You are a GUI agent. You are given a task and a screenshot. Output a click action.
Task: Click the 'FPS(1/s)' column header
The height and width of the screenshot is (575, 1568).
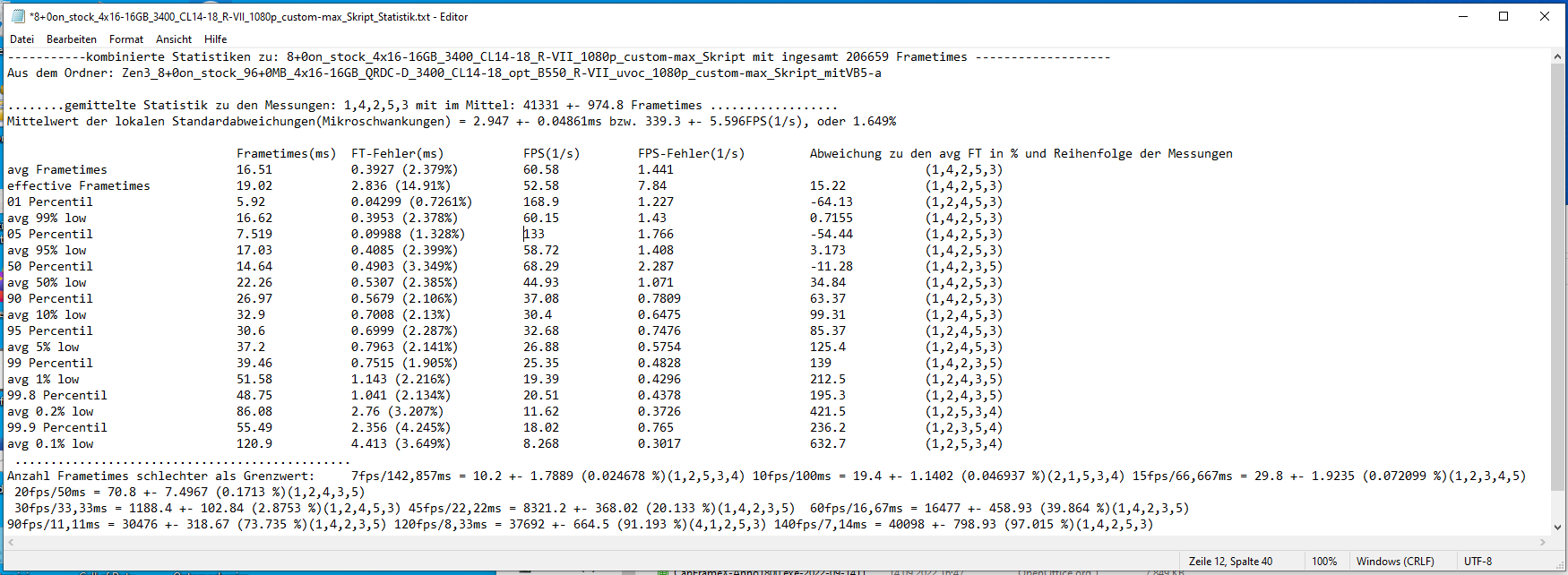552,154
